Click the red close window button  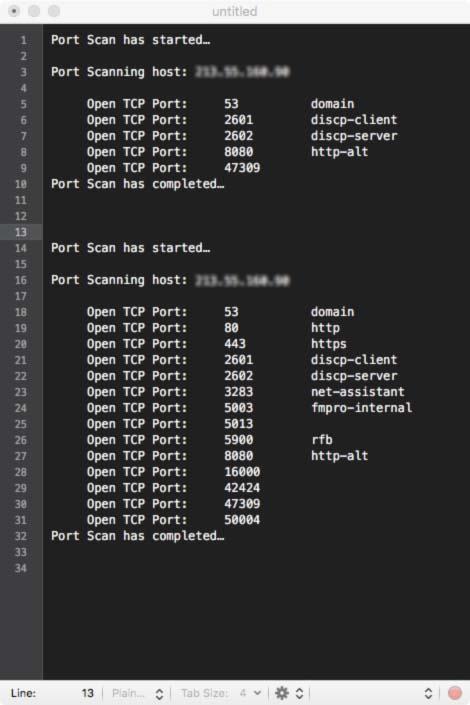(x=14, y=11)
